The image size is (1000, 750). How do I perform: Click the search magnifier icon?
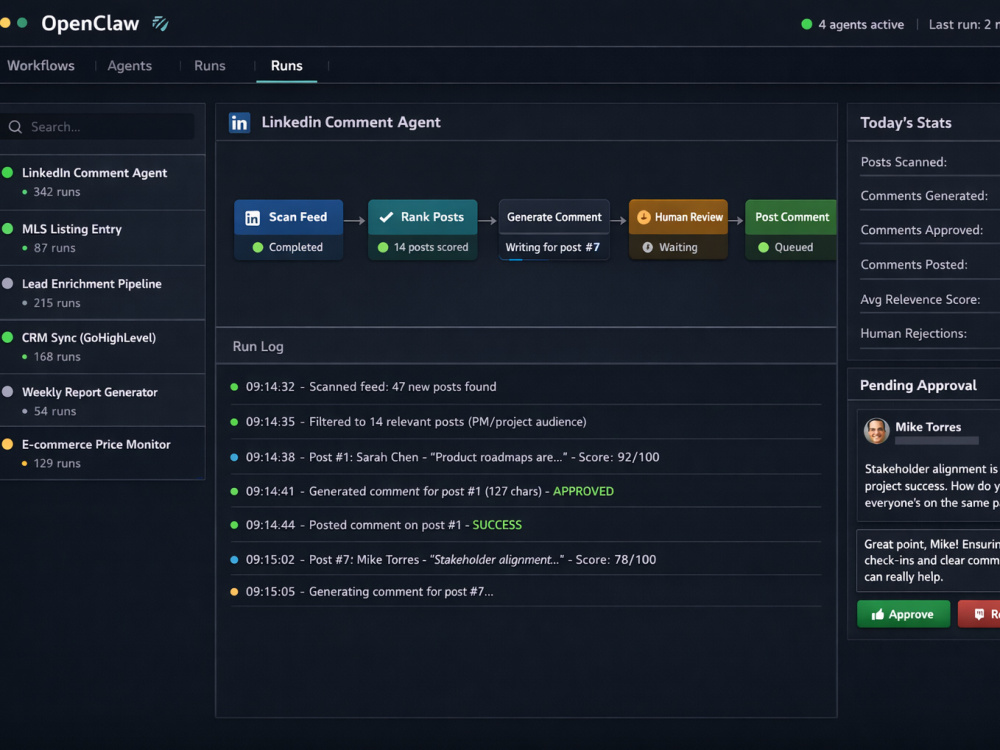[15, 127]
